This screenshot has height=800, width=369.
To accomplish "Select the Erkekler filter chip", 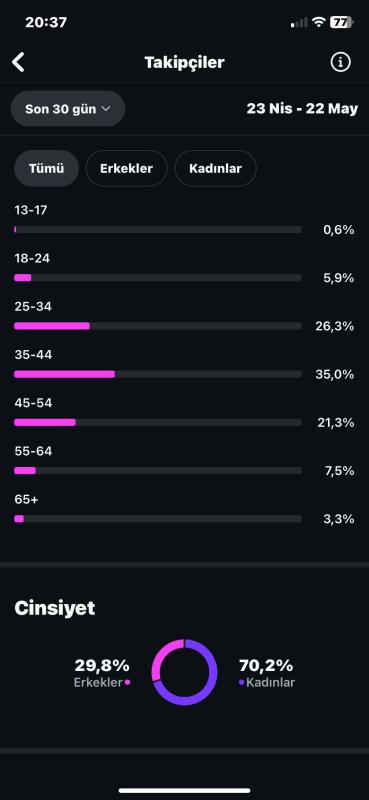I will point(127,168).
